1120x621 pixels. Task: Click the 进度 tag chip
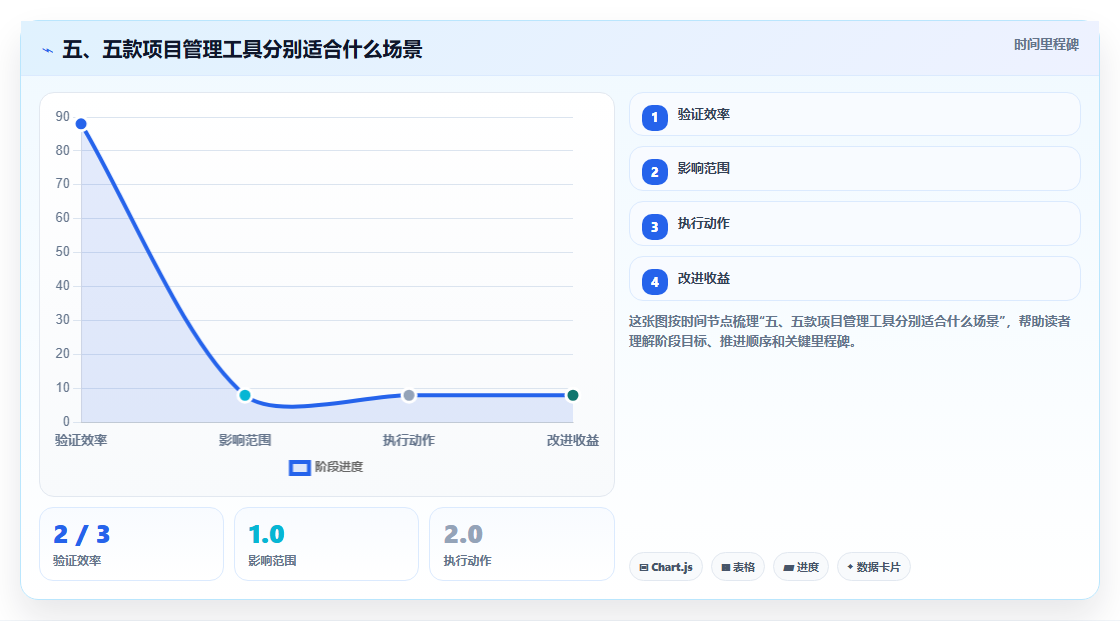801,567
